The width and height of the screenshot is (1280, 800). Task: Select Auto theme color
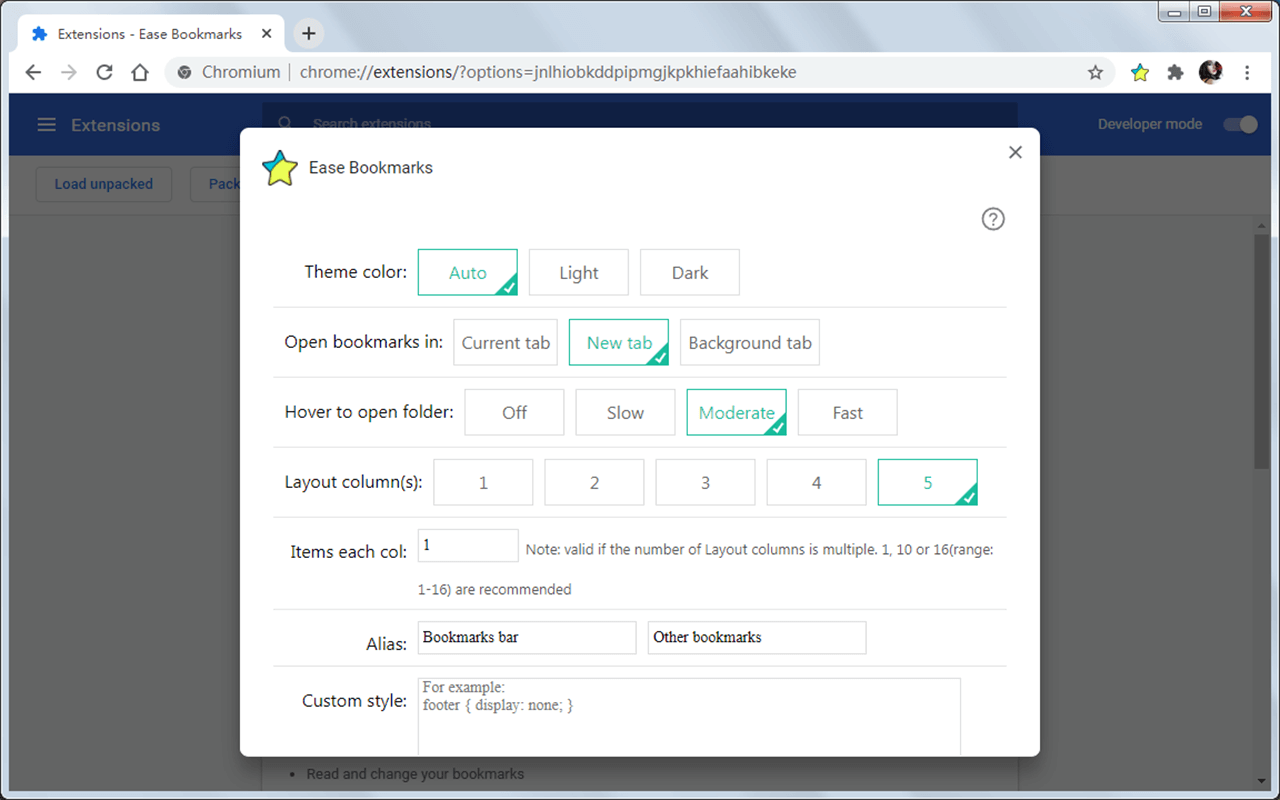click(468, 272)
